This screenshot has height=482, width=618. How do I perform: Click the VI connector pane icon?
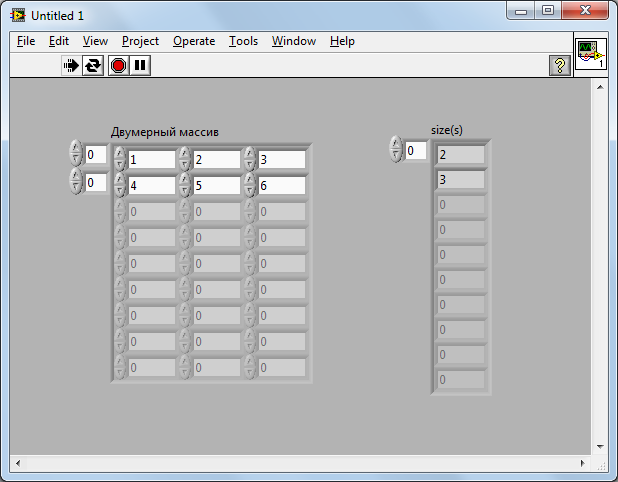(x=590, y=54)
